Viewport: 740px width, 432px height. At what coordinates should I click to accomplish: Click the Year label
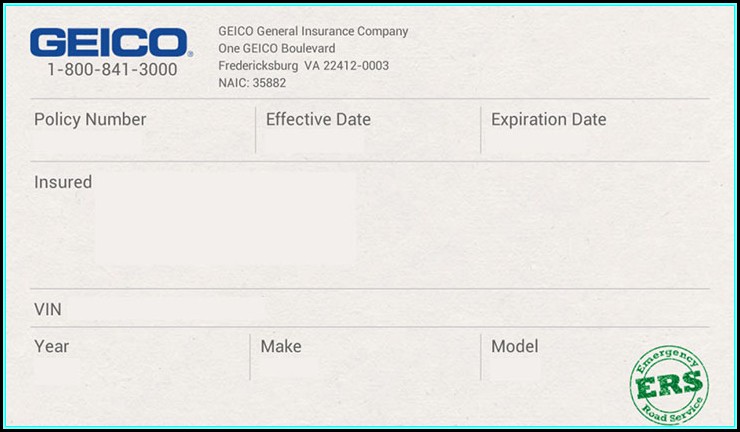[x=52, y=347]
